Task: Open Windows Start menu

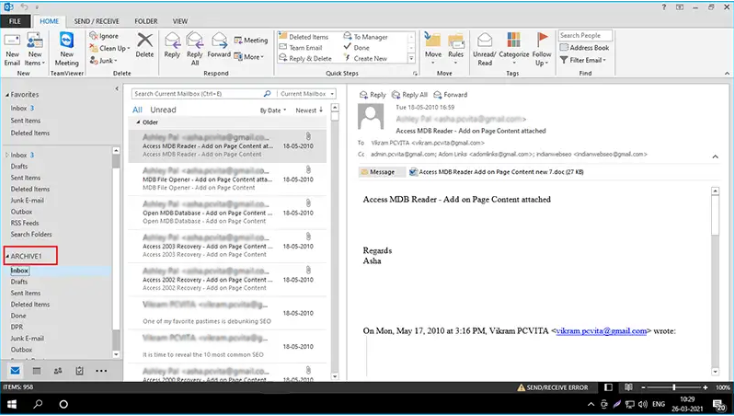Action: (x=12, y=404)
